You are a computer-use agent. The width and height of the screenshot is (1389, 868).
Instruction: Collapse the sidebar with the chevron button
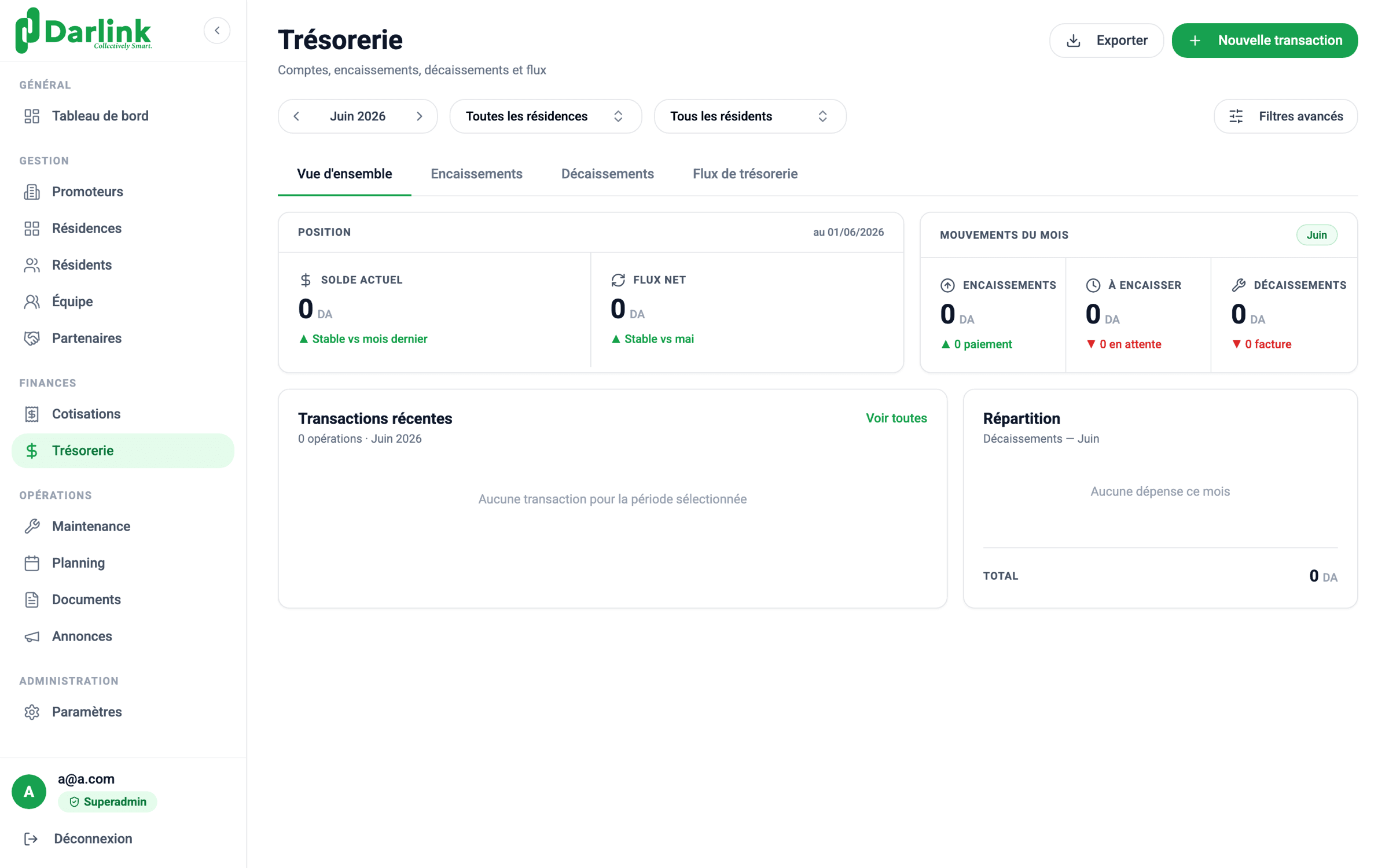(217, 31)
